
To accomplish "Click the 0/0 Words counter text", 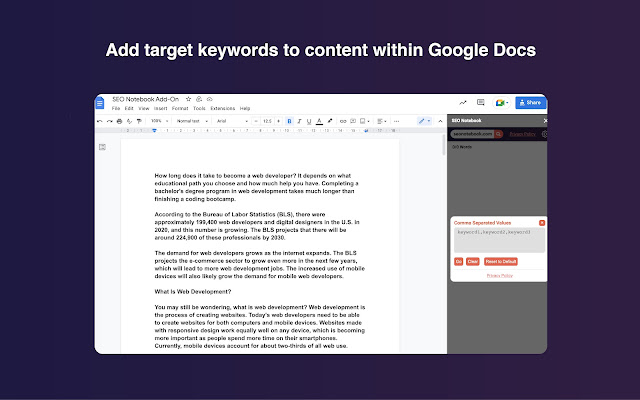I will [x=462, y=147].
